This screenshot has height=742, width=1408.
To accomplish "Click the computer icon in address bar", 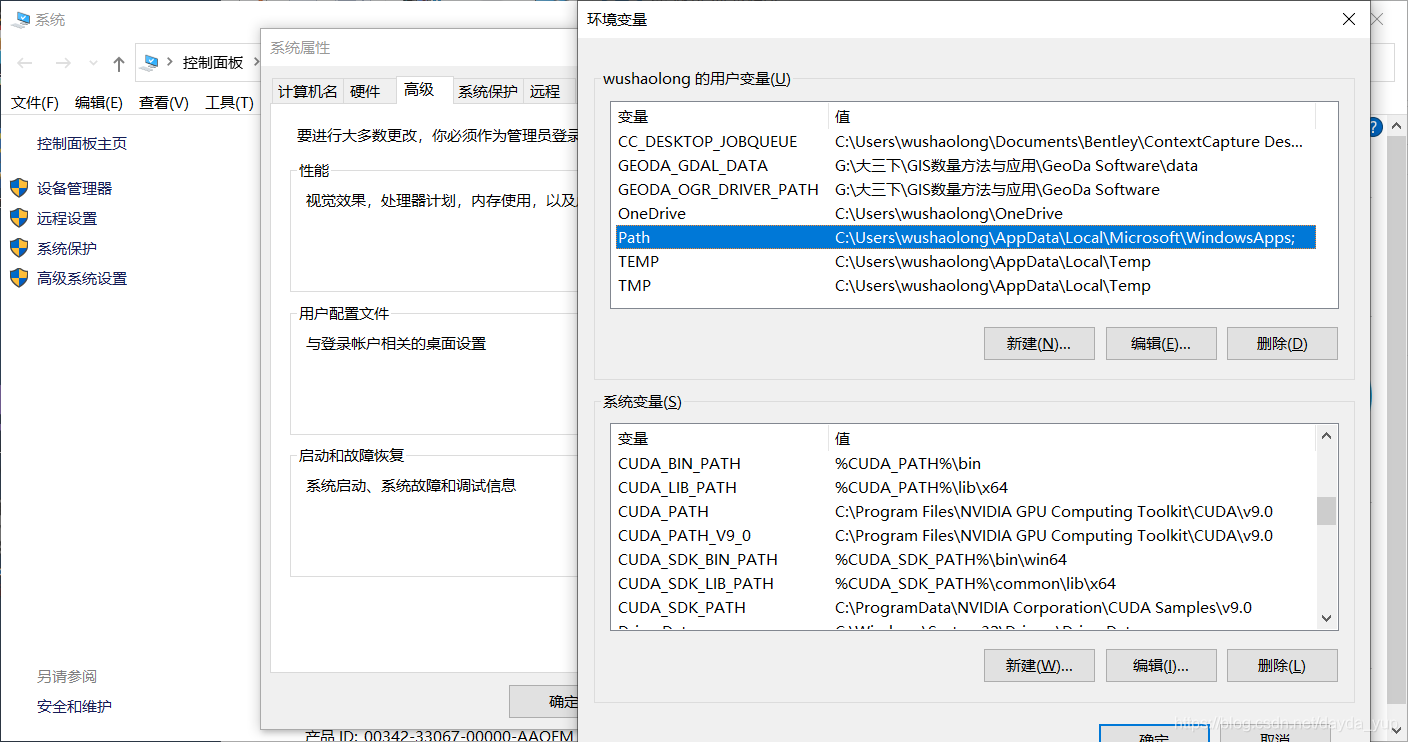I will tap(150, 62).
